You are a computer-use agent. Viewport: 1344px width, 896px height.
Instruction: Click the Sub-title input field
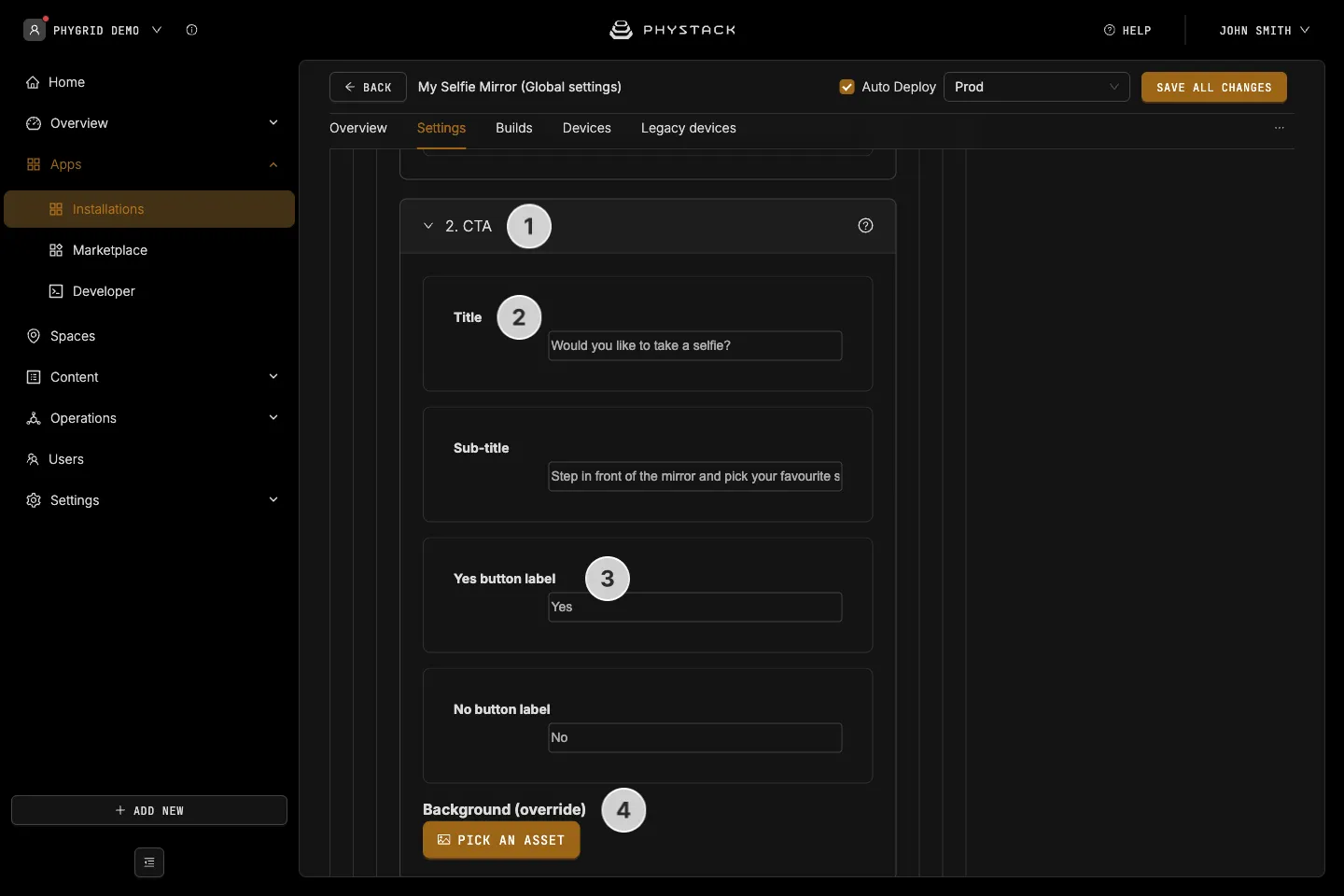click(695, 476)
